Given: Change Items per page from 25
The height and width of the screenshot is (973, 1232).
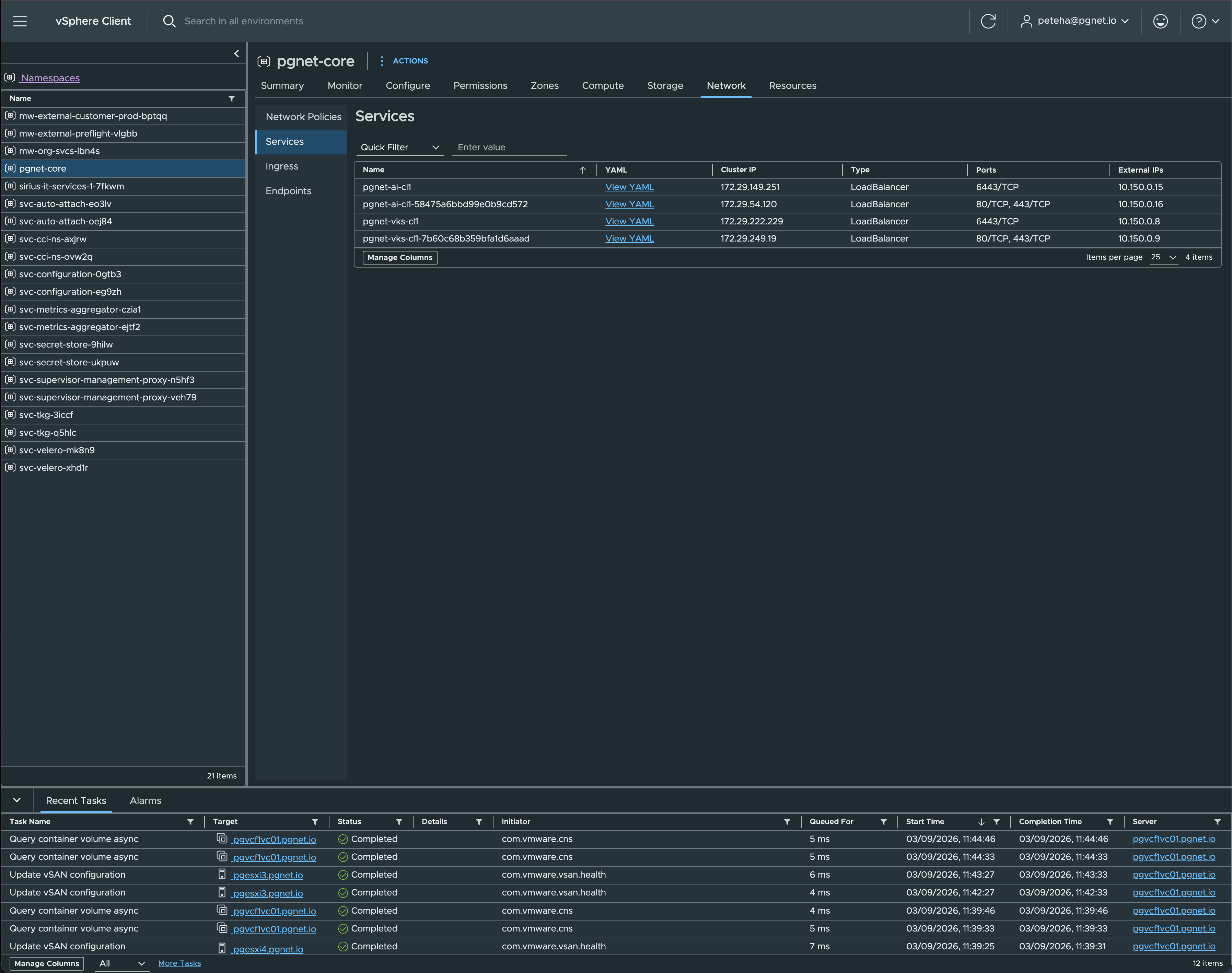Looking at the screenshot, I should 1163,257.
